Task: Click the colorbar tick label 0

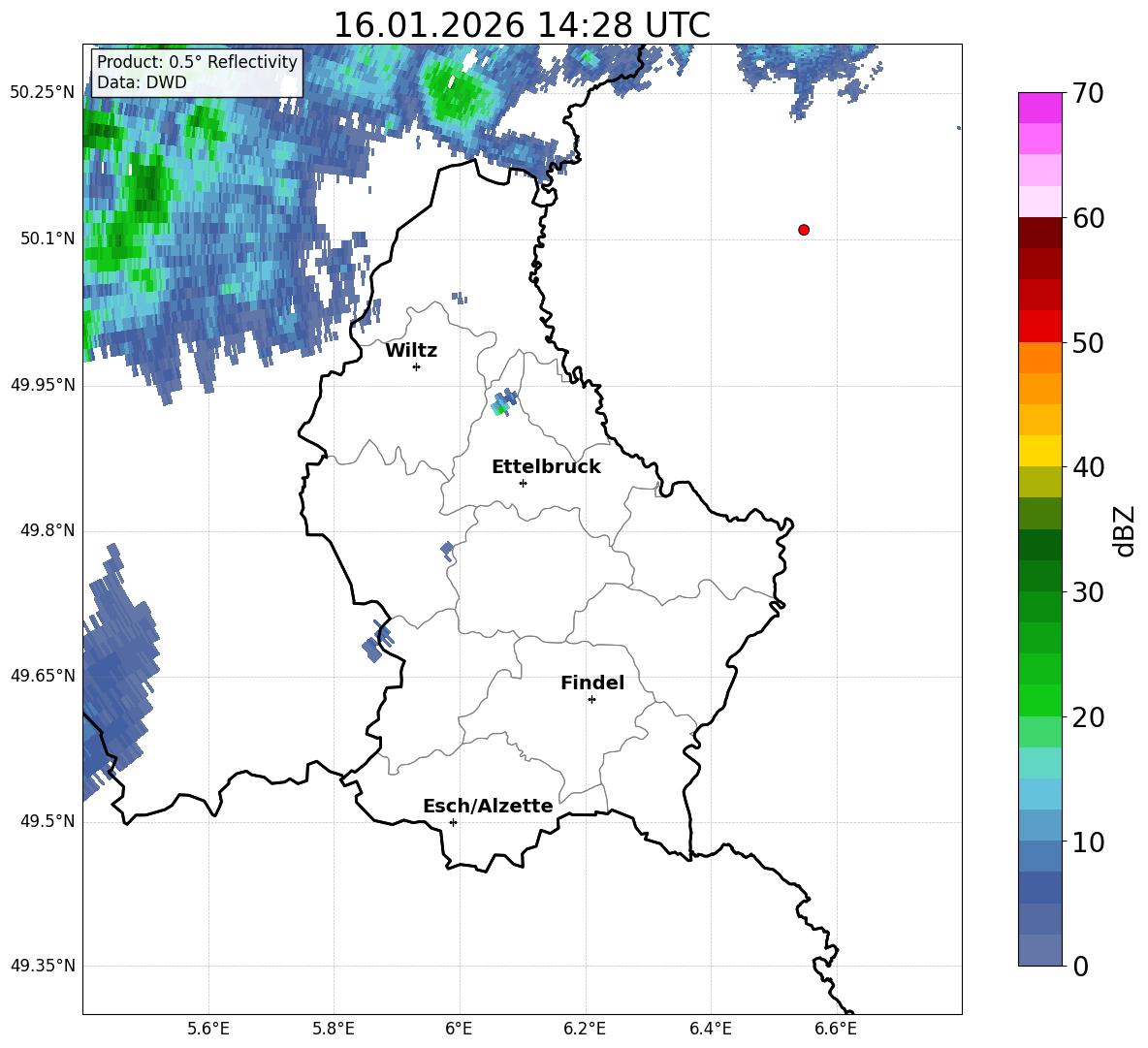Action: coord(1081,966)
